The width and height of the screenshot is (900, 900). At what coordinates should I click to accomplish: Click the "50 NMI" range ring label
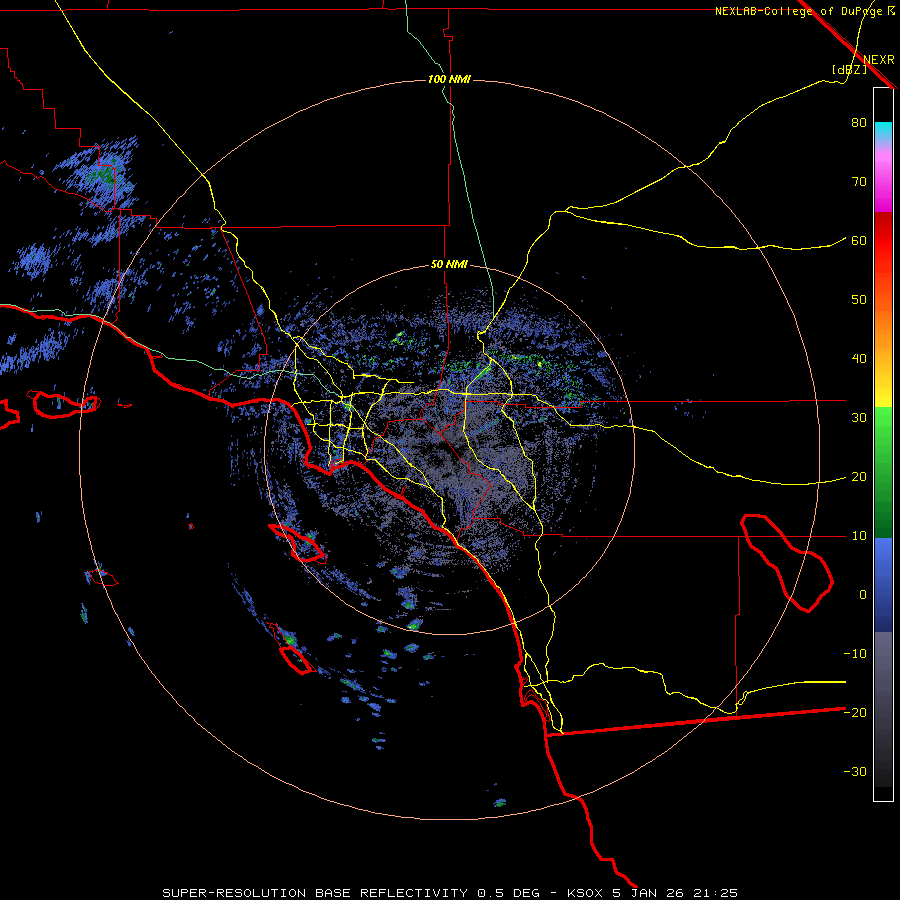[x=449, y=265]
